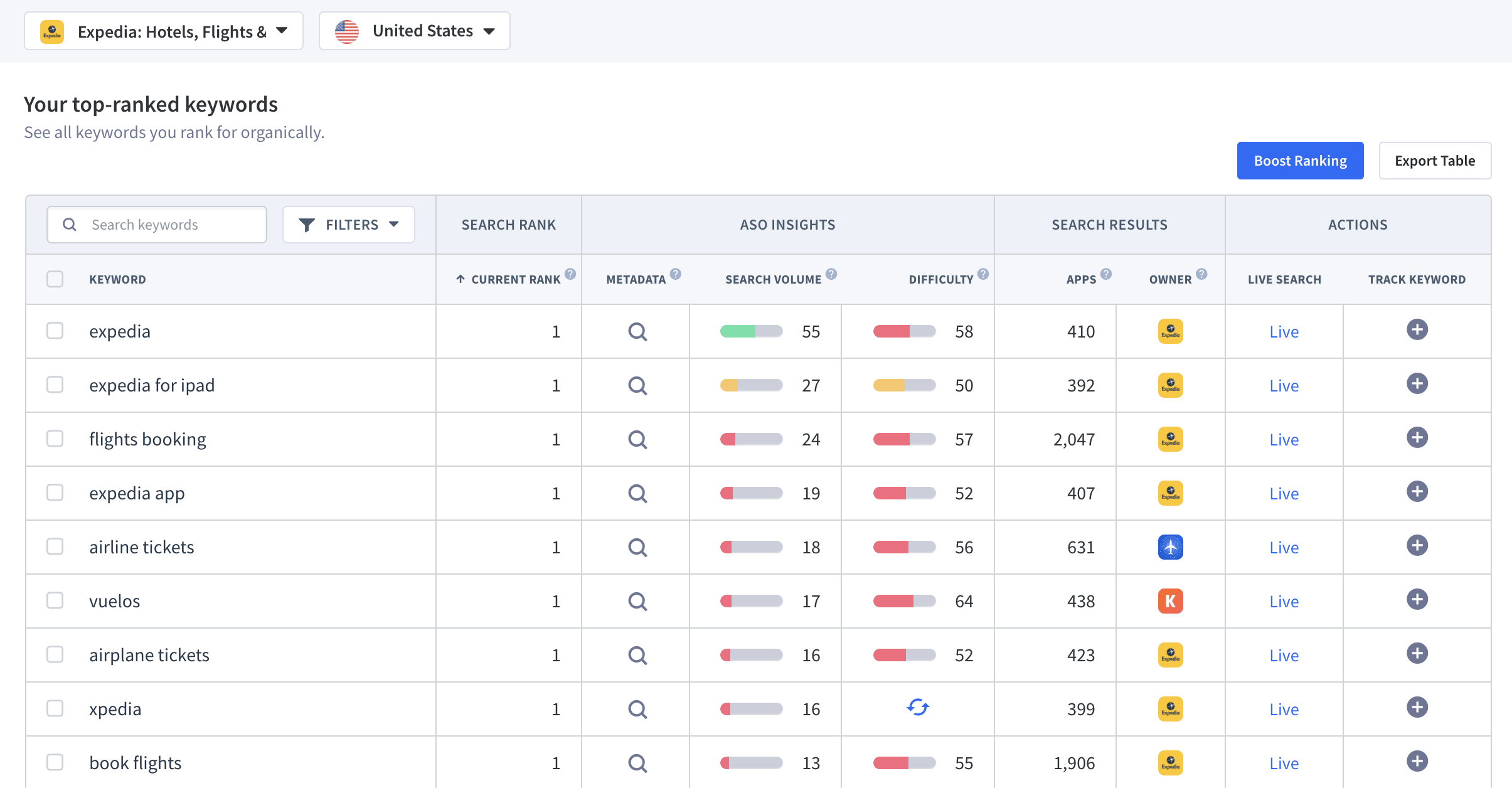
Task: Track the expedia for ipad keyword
Action: [1417, 383]
